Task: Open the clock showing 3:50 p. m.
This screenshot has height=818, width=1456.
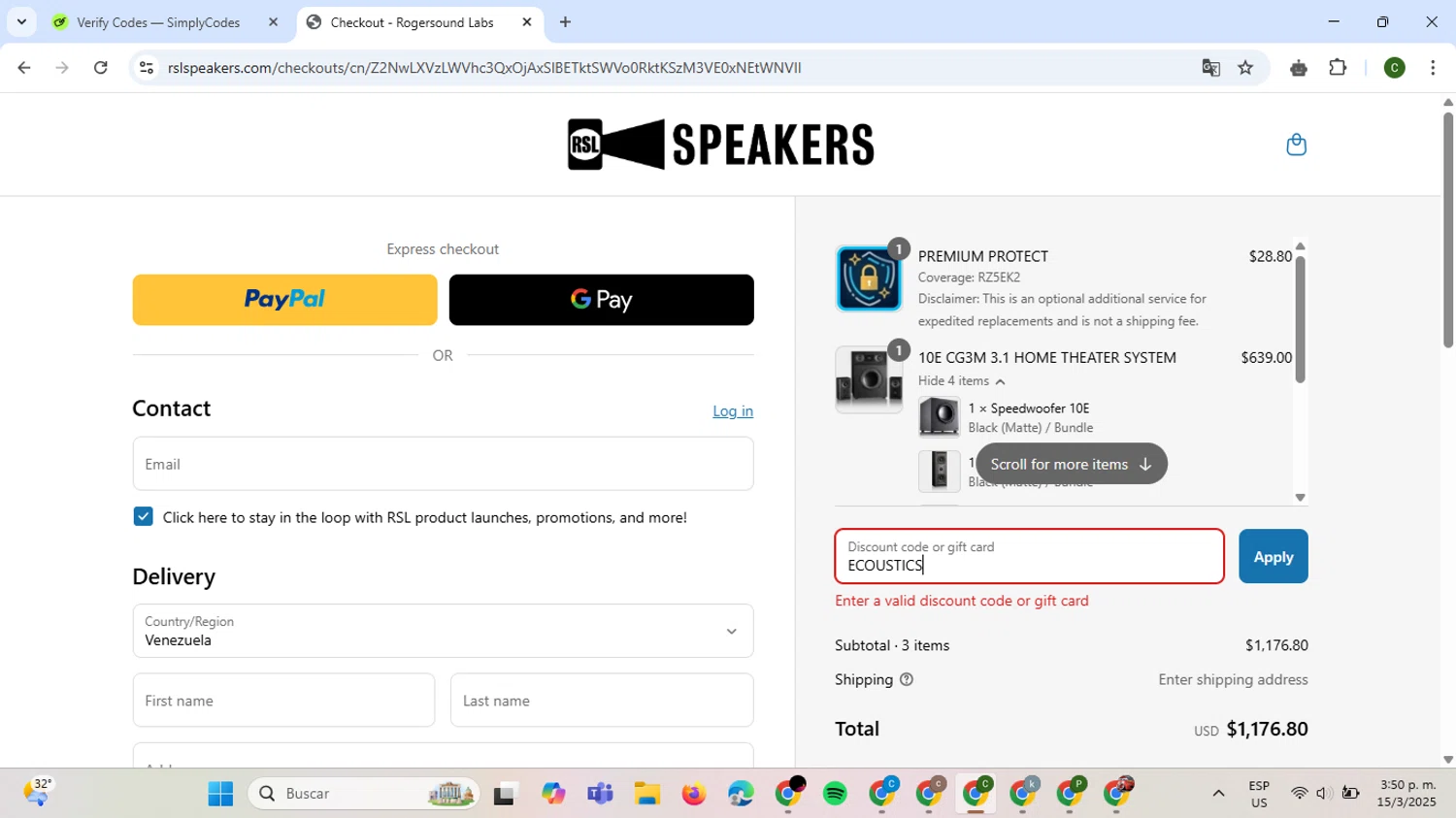Action: 1406,794
